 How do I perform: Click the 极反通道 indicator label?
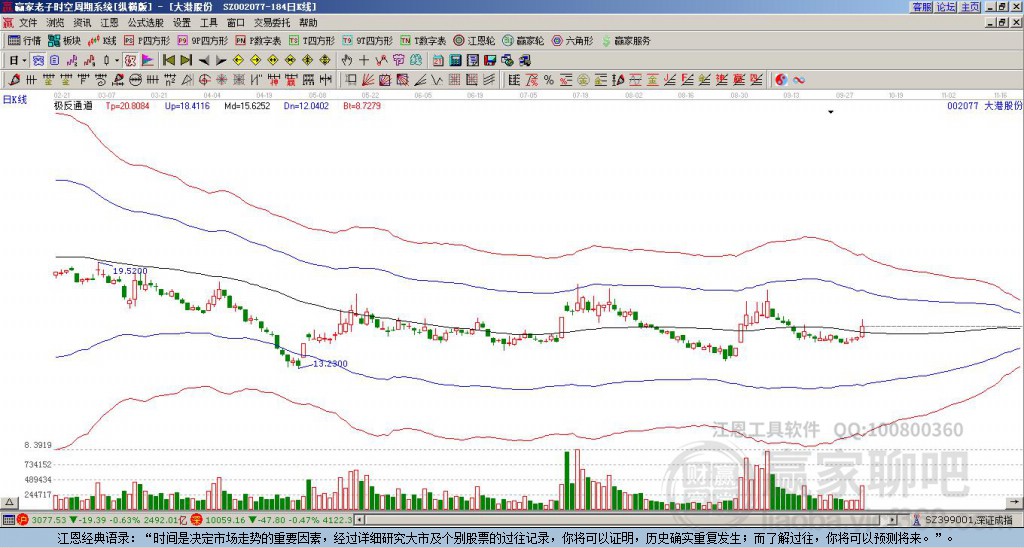(73, 106)
